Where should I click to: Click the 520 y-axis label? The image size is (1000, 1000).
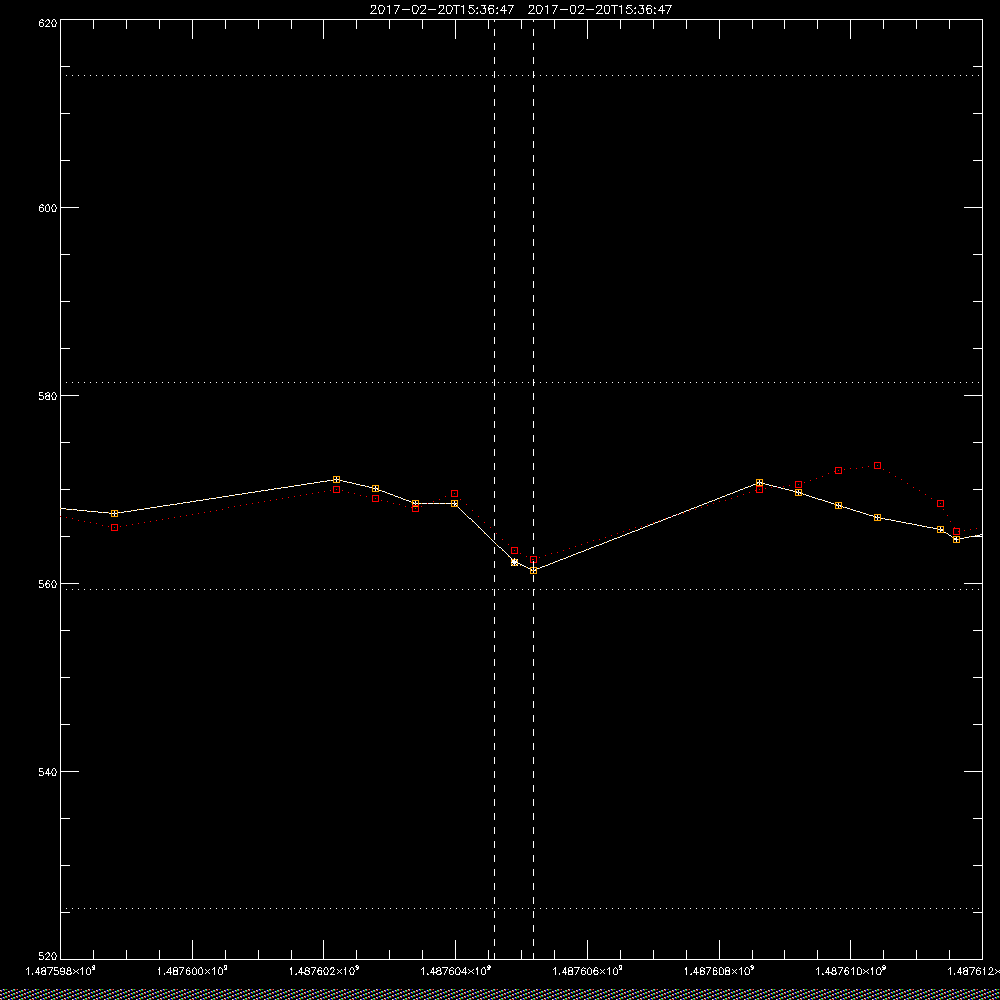coord(48,957)
